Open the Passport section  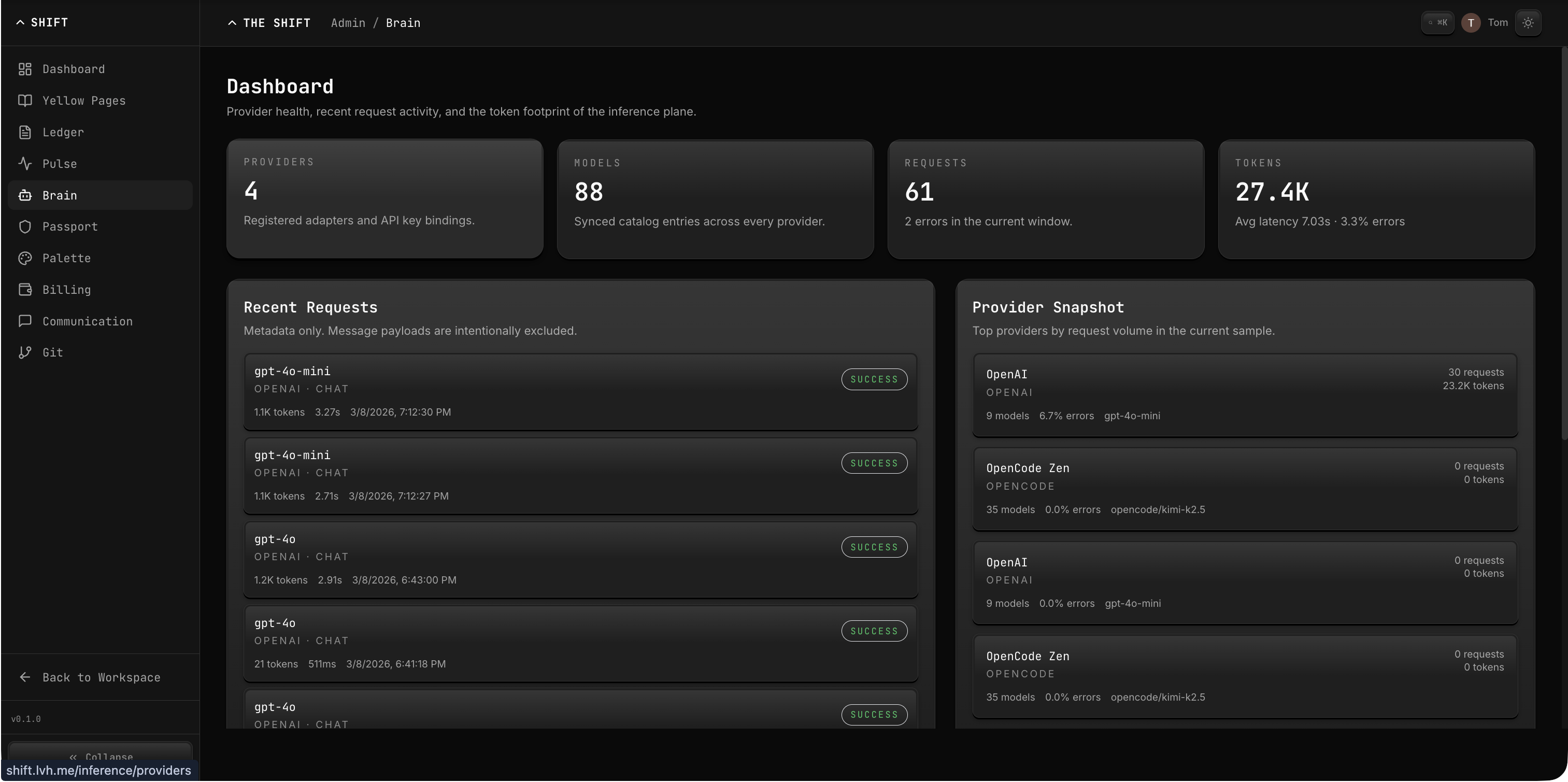point(69,226)
